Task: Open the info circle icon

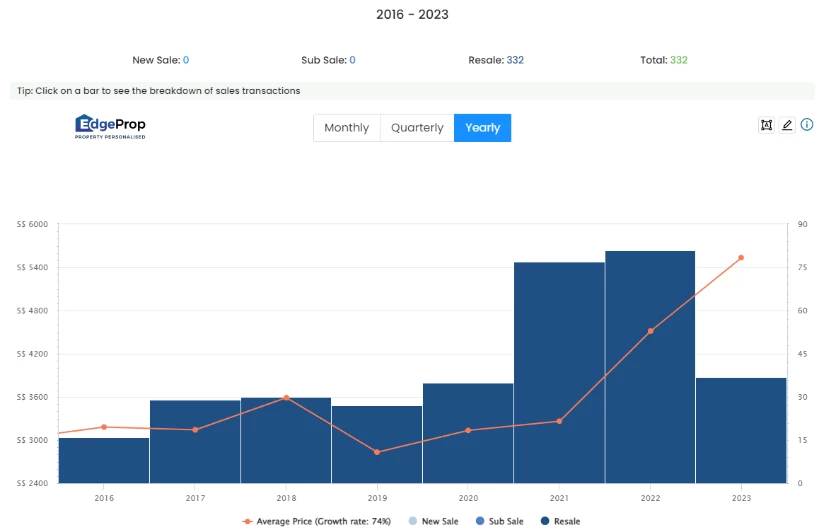Action: 807,125
